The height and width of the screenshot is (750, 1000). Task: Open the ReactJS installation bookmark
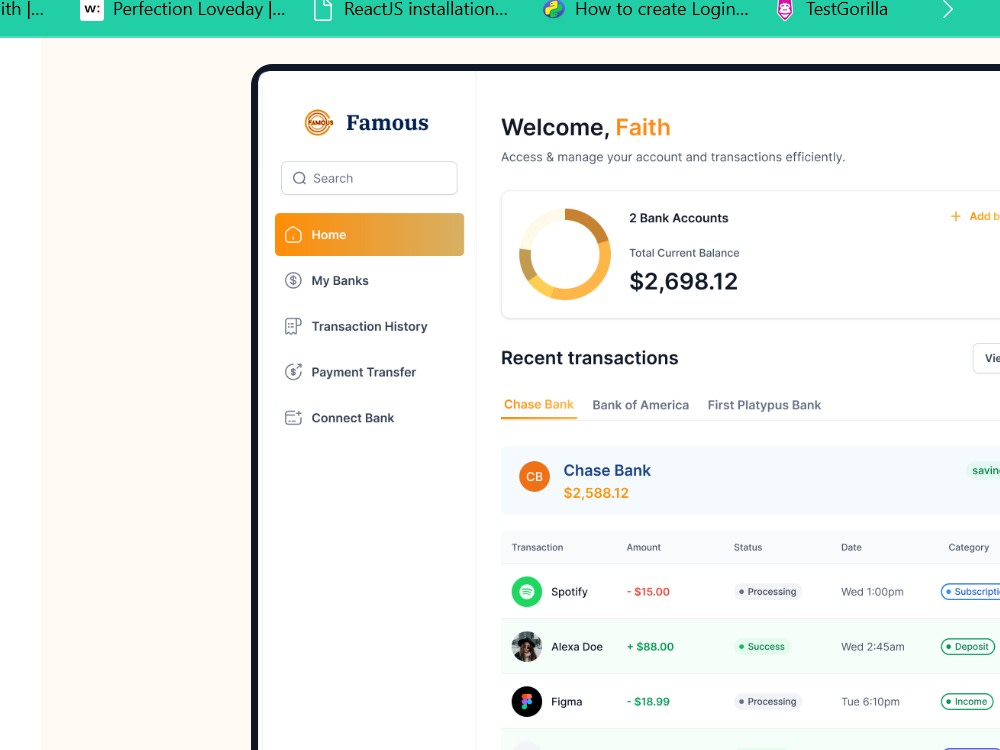pyautogui.click(x=411, y=10)
